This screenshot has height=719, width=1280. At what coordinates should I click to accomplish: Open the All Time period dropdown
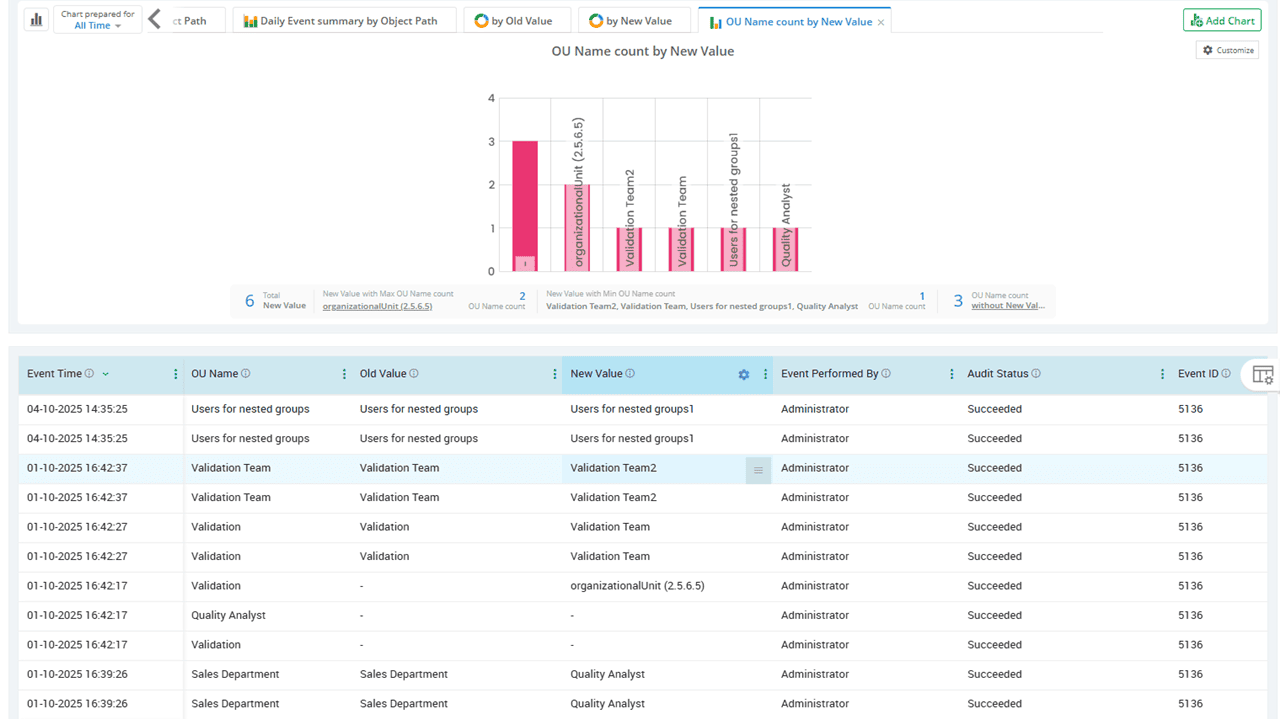(98, 26)
